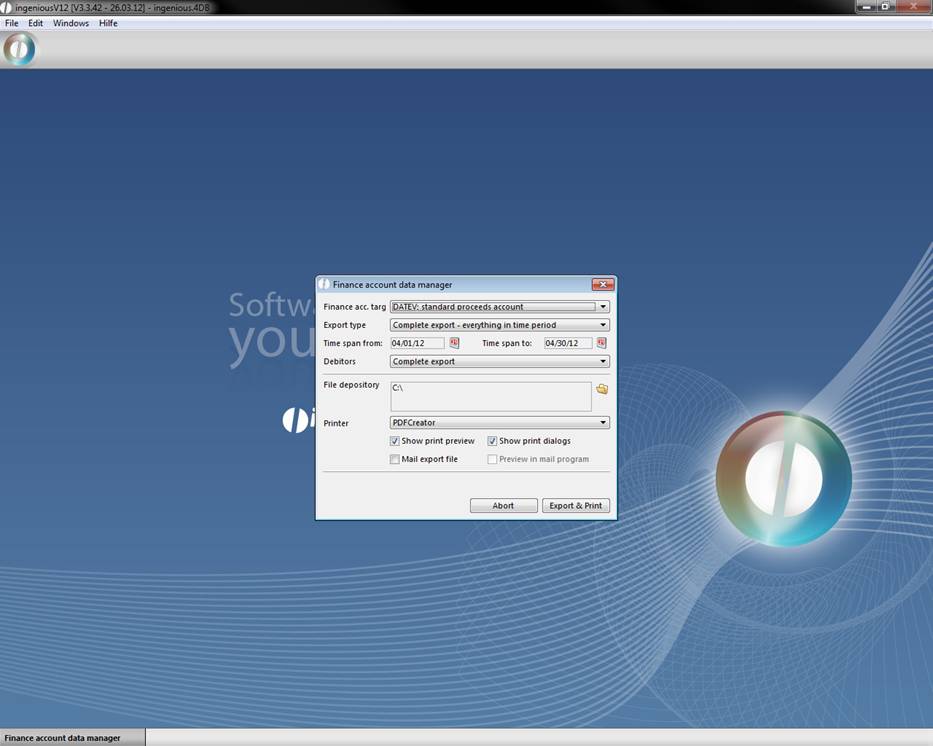The width and height of the screenshot is (933, 746).
Task: Browse for File depository folder
Action: 602,389
